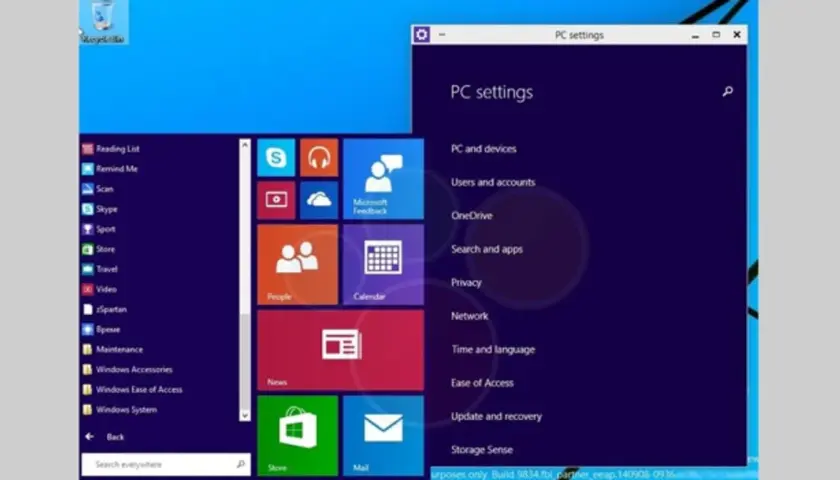
Task: Open the OneDrive cloud tile
Action: point(319,200)
